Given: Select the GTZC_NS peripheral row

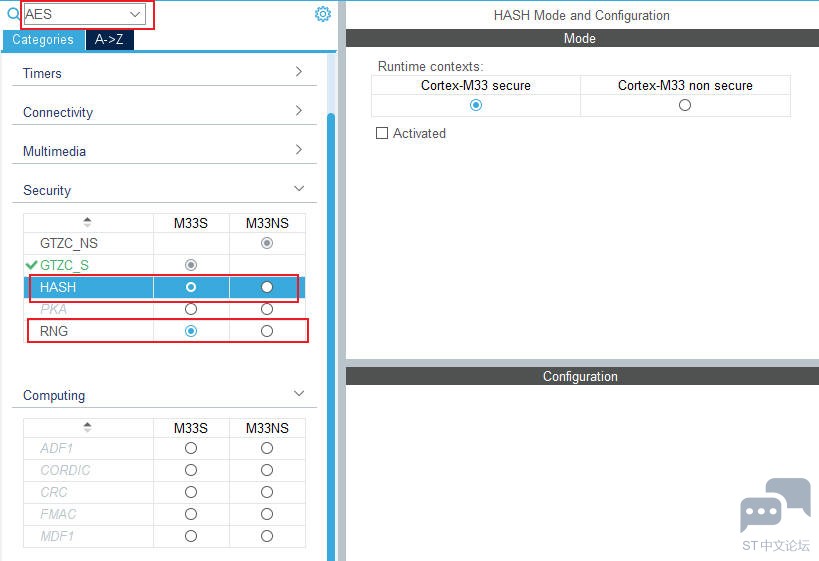Looking at the screenshot, I should click(x=164, y=243).
